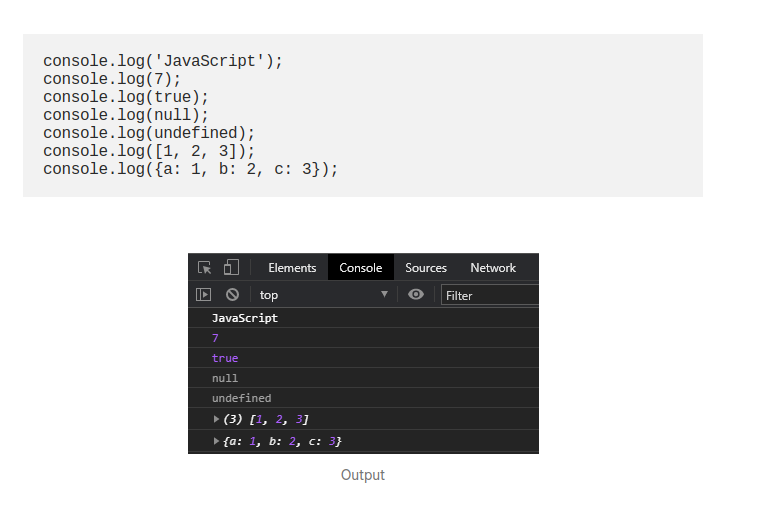Go to the Network tab
Viewport: 772px width, 513px height.
click(493, 268)
